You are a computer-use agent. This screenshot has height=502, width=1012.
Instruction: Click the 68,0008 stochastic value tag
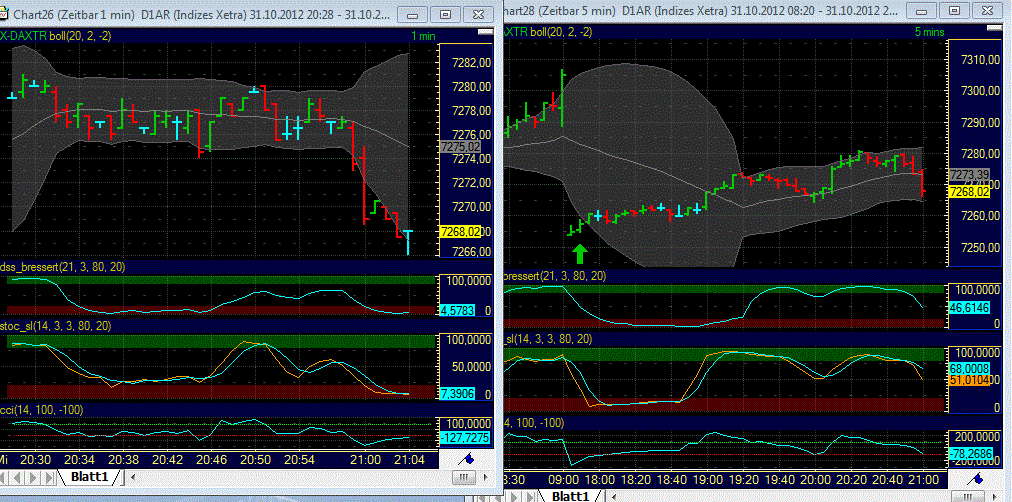point(969,368)
